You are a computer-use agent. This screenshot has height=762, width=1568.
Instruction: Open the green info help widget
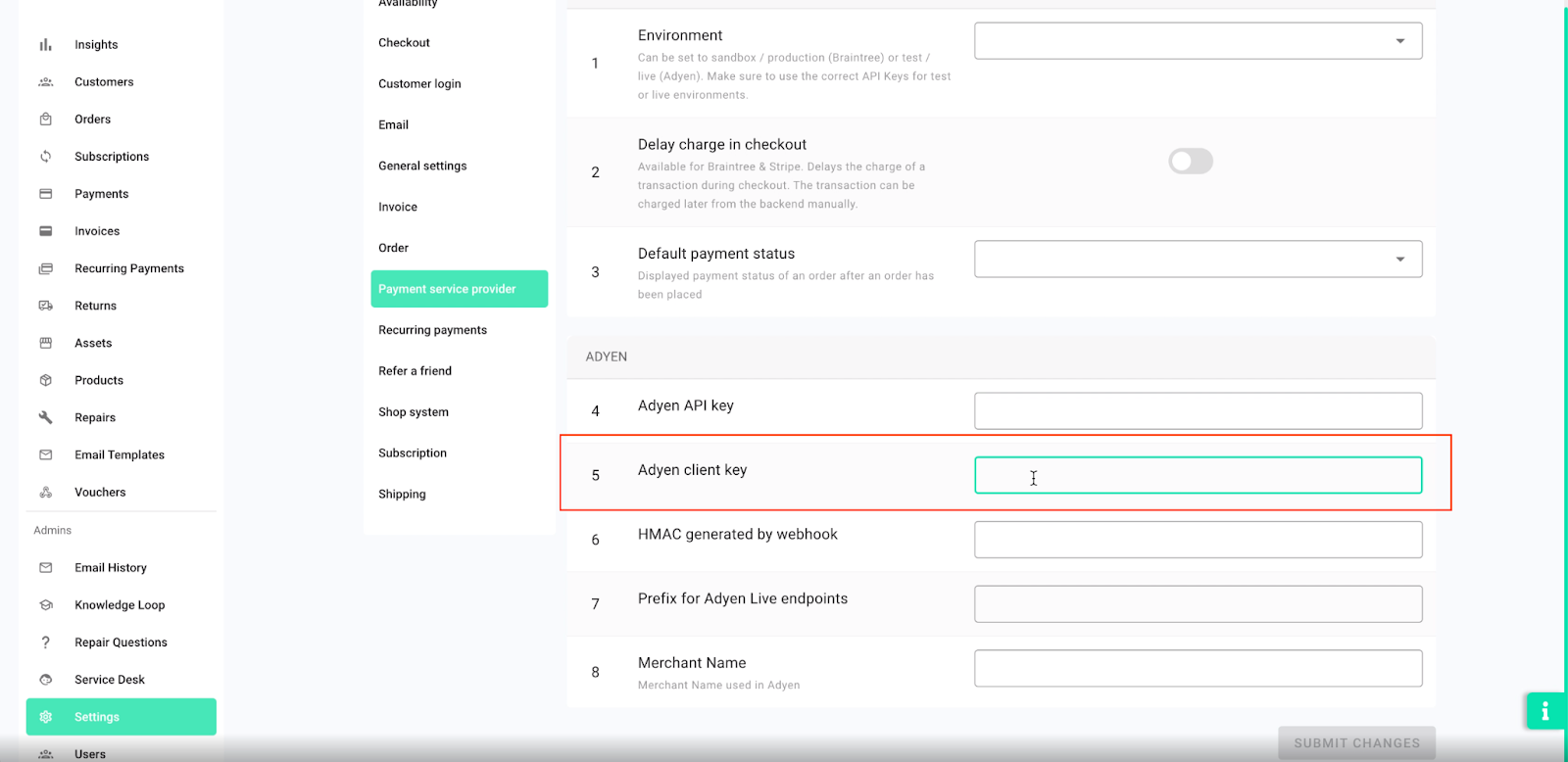point(1544,711)
